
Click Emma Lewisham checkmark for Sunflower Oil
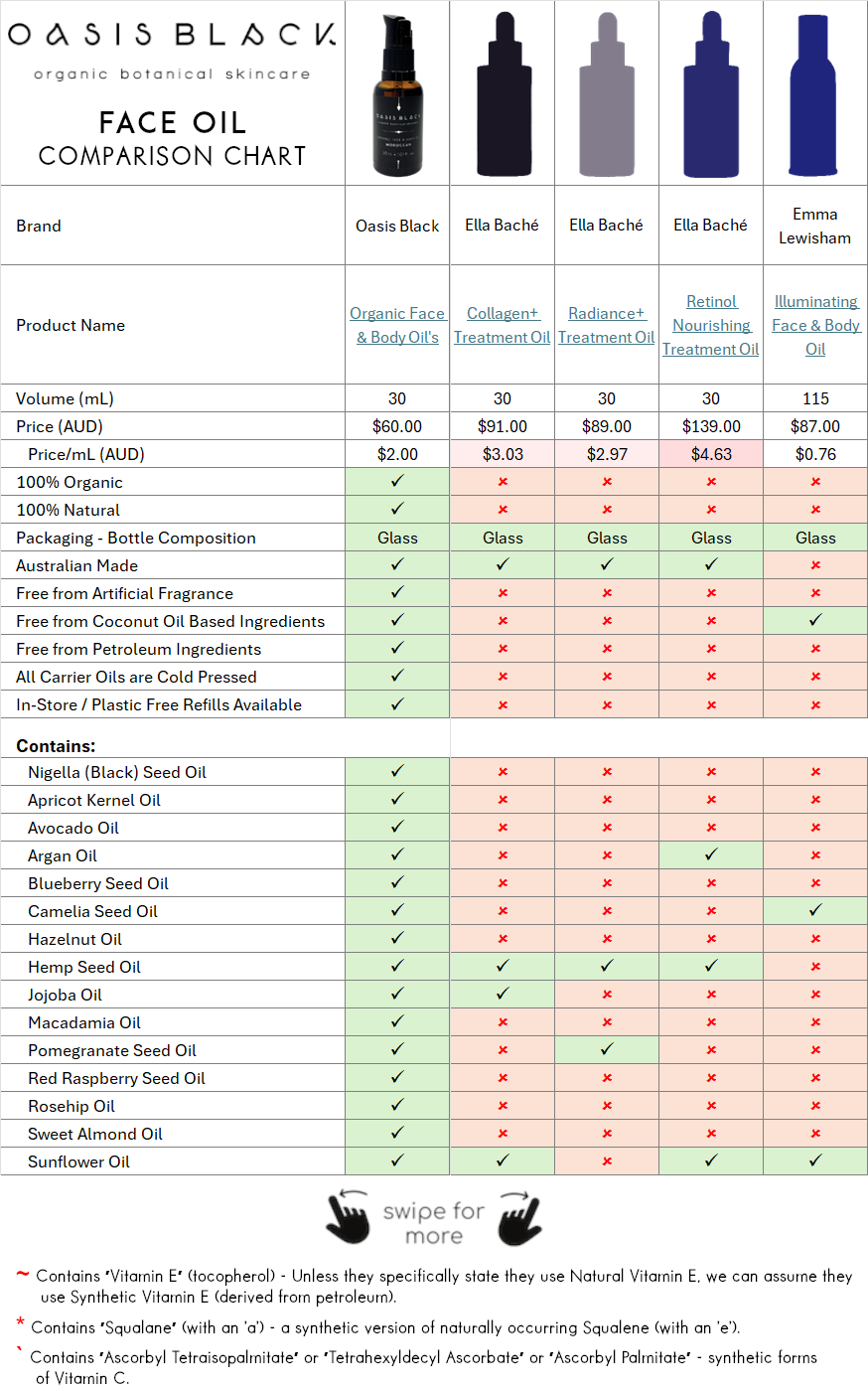pyautogui.click(x=815, y=1160)
